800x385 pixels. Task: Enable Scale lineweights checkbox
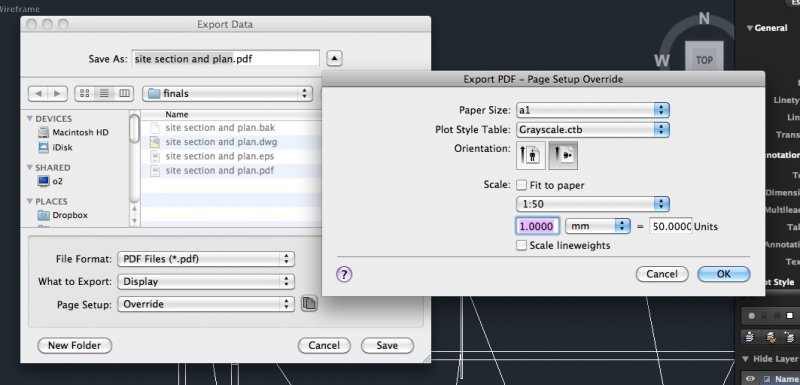point(521,245)
